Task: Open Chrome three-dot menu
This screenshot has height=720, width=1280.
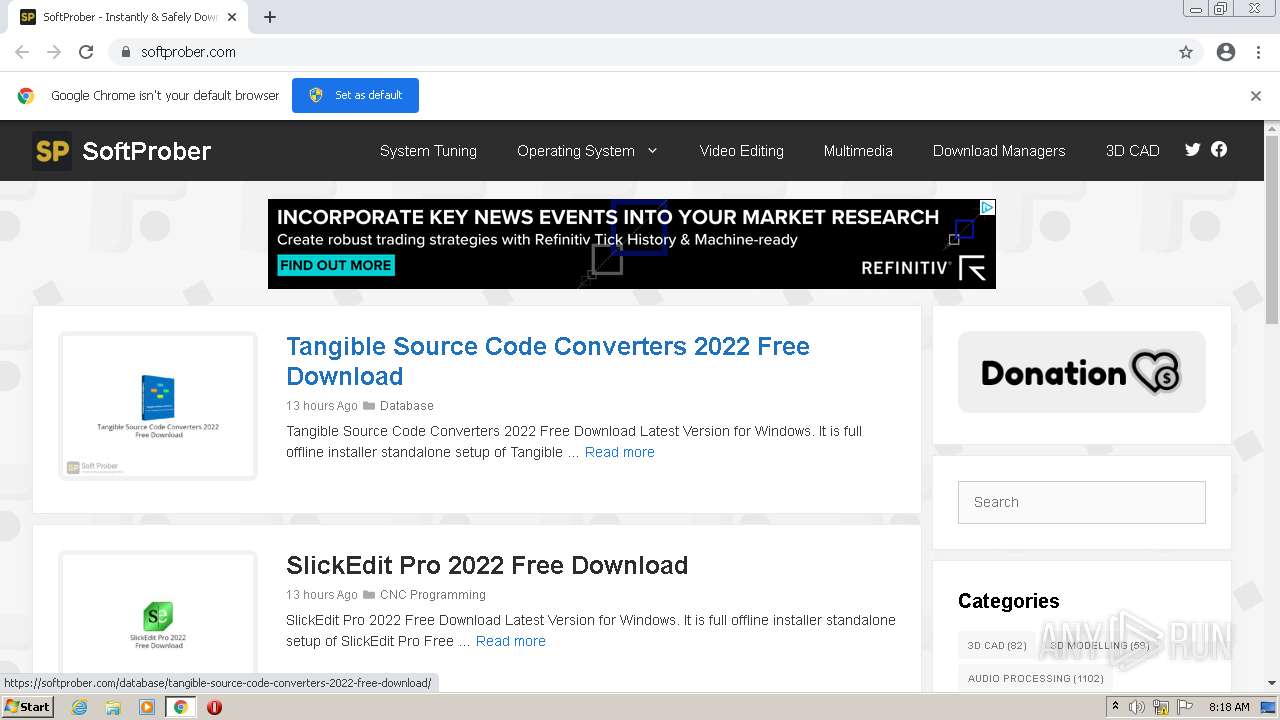Action: [x=1258, y=52]
